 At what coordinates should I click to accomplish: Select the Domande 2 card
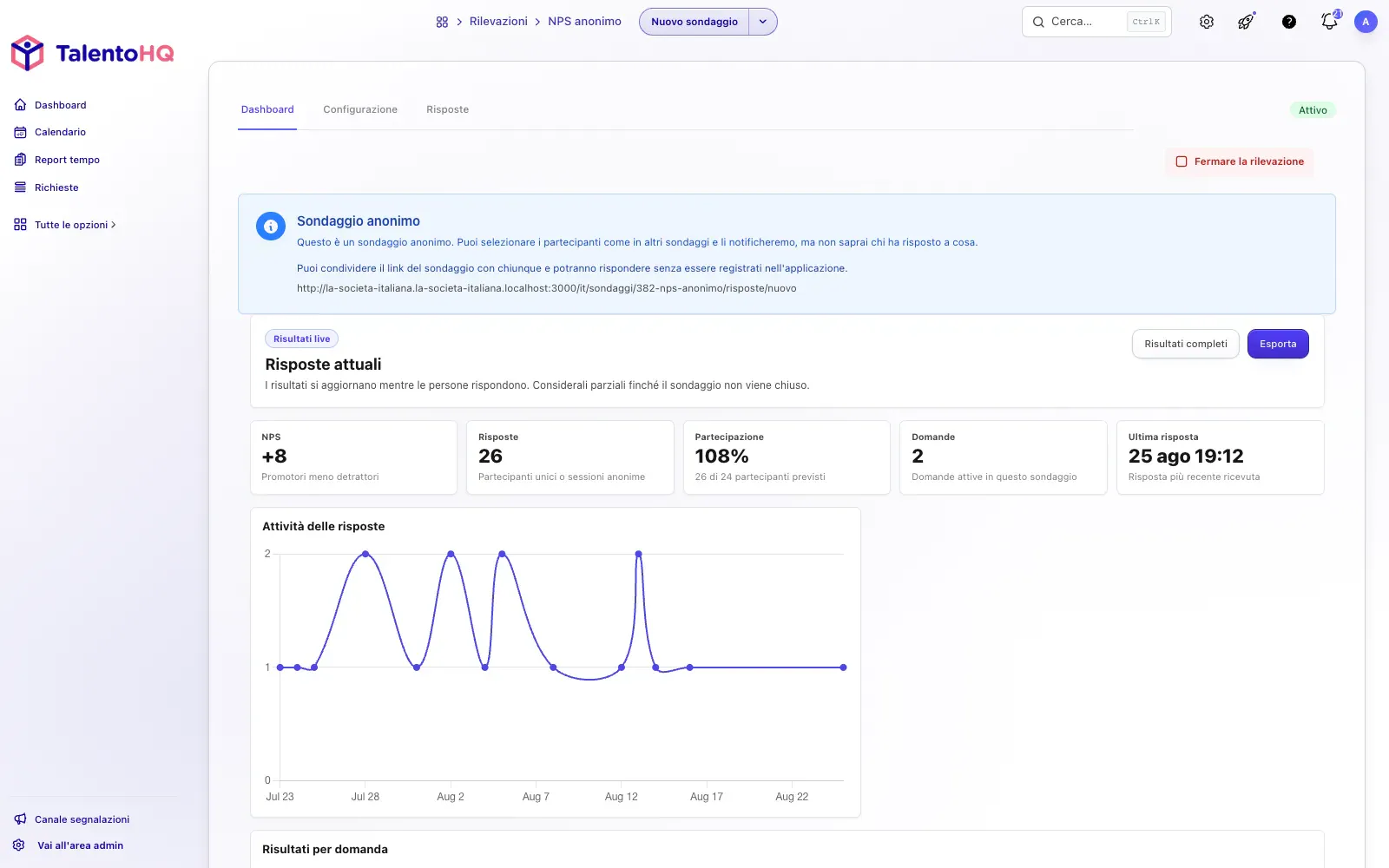coord(1004,457)
